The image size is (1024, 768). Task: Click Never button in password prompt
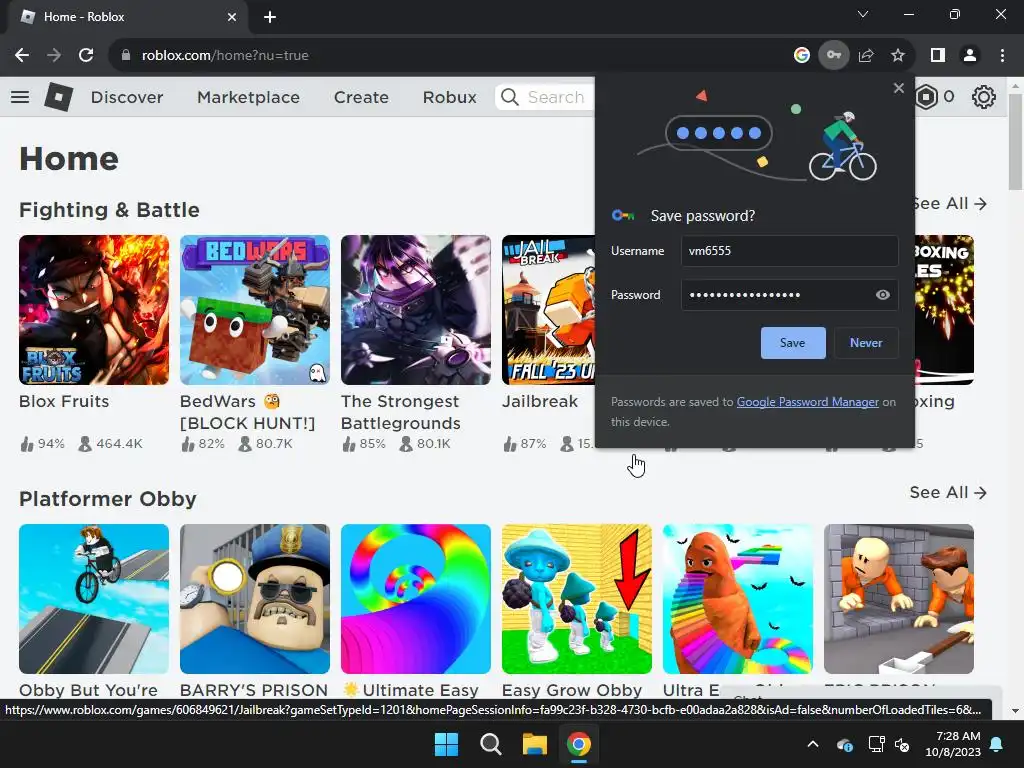click(x=866, y=343)
